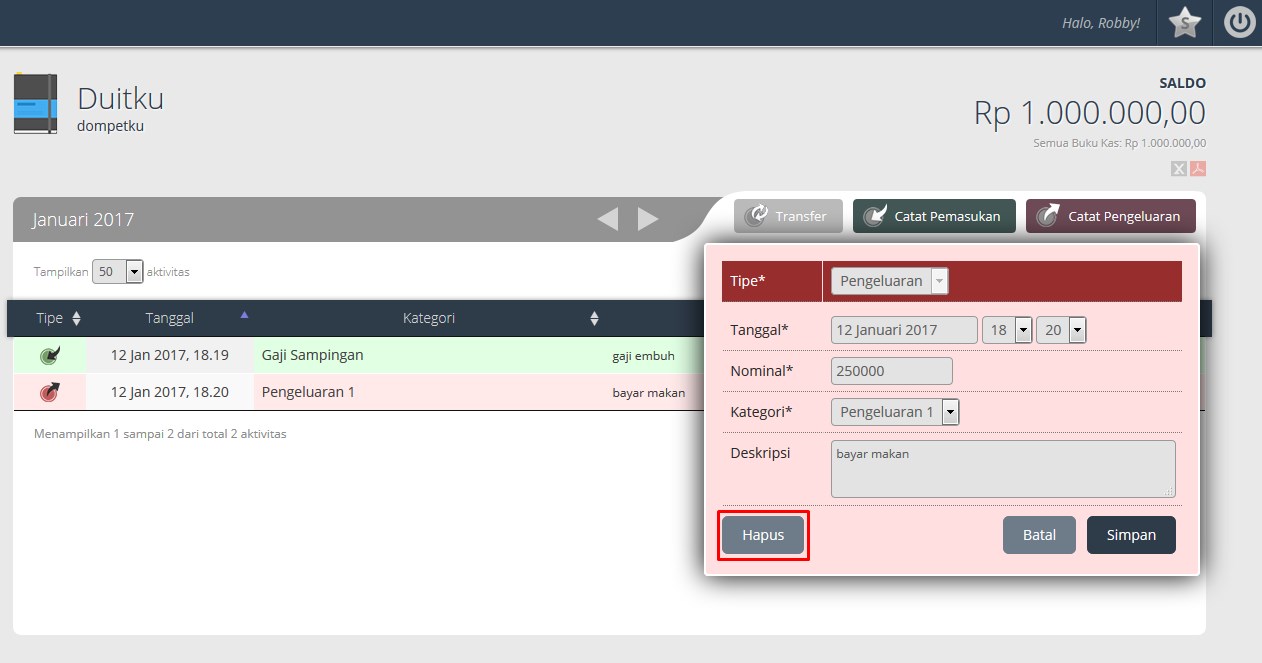Screen dimensions: 1262x663
Task: Open the Tampilkan 50 entries dropdown
Action: pos(118,271)
